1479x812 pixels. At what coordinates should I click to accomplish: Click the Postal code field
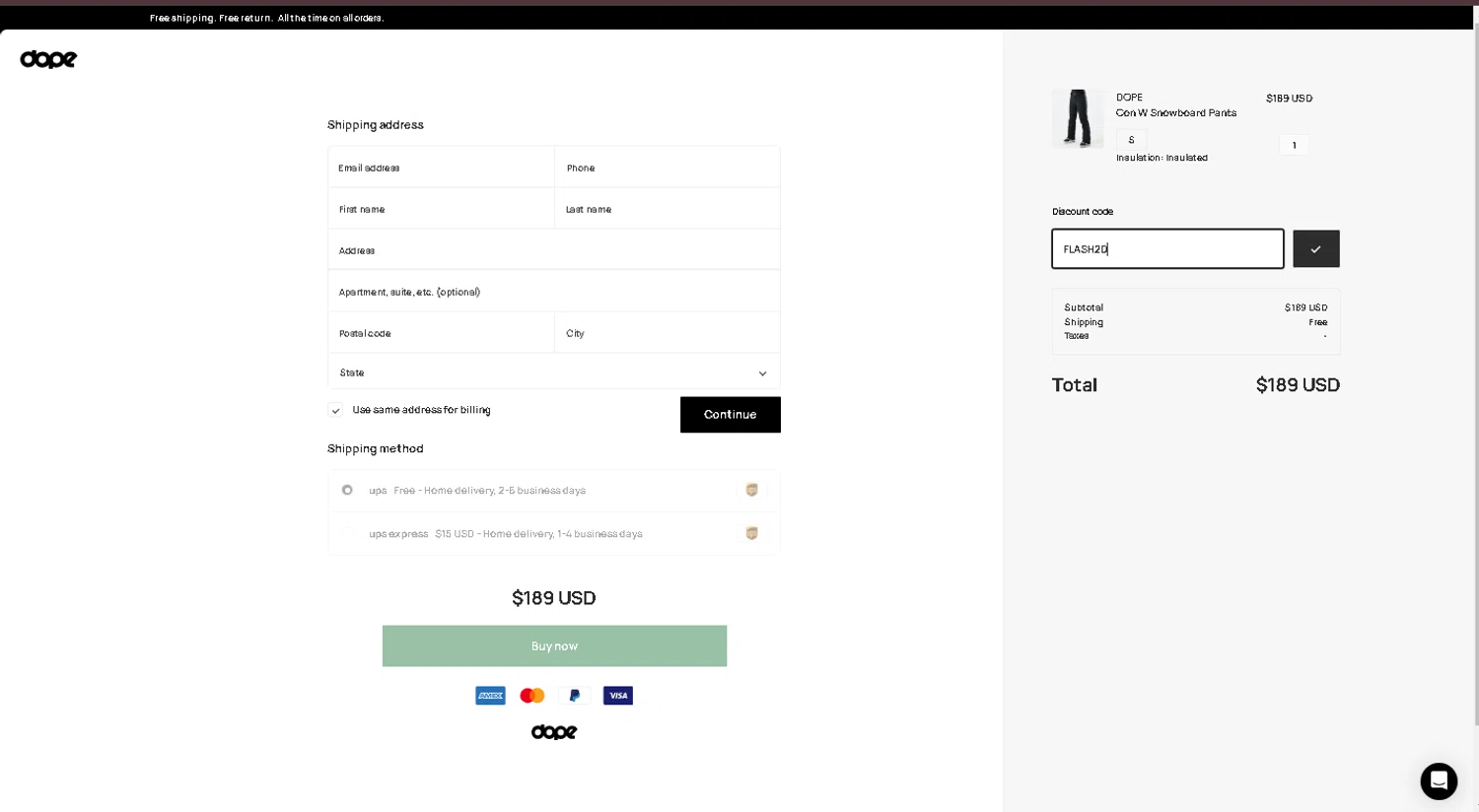(x=441, y=333)
